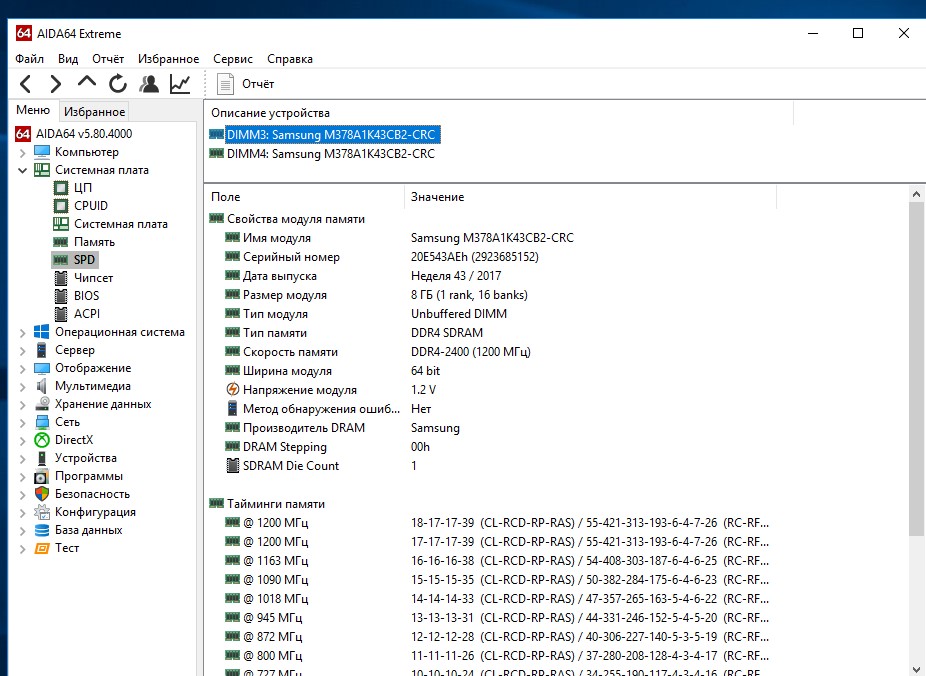
Task: Select the Память memory icon
Action: (x=61, y=241)
